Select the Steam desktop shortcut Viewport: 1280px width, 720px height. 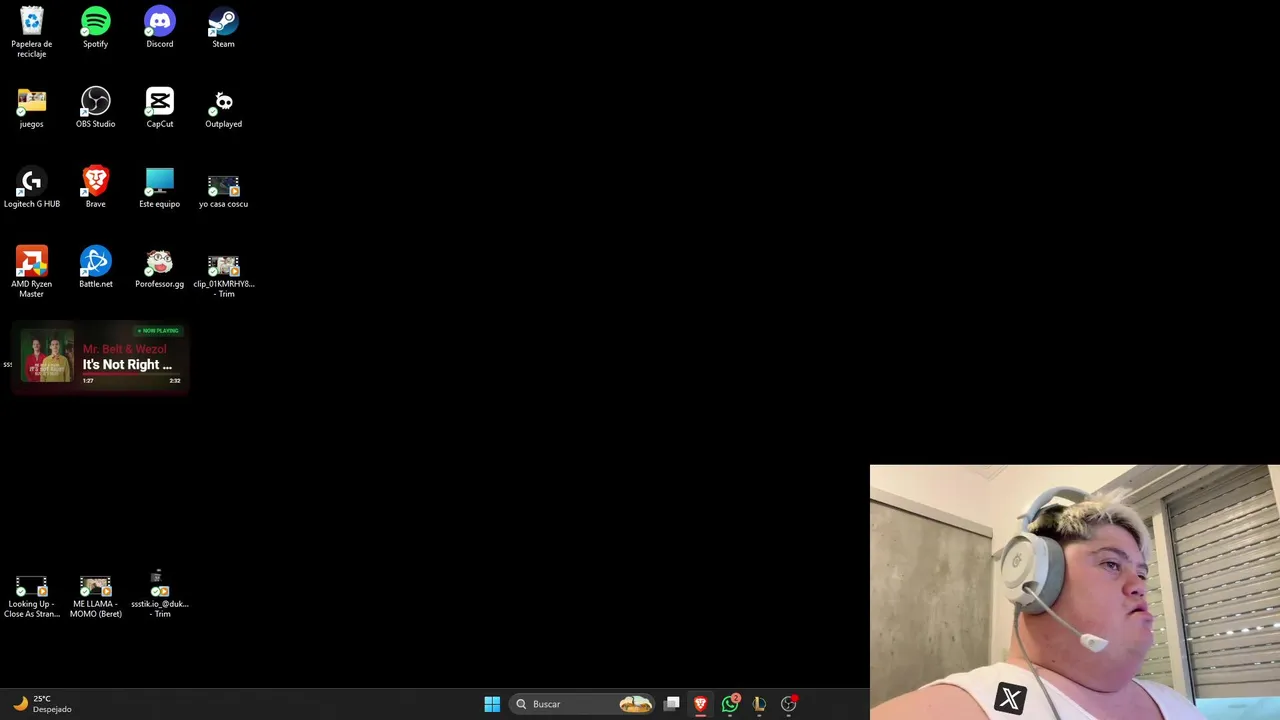click(223, 27)
